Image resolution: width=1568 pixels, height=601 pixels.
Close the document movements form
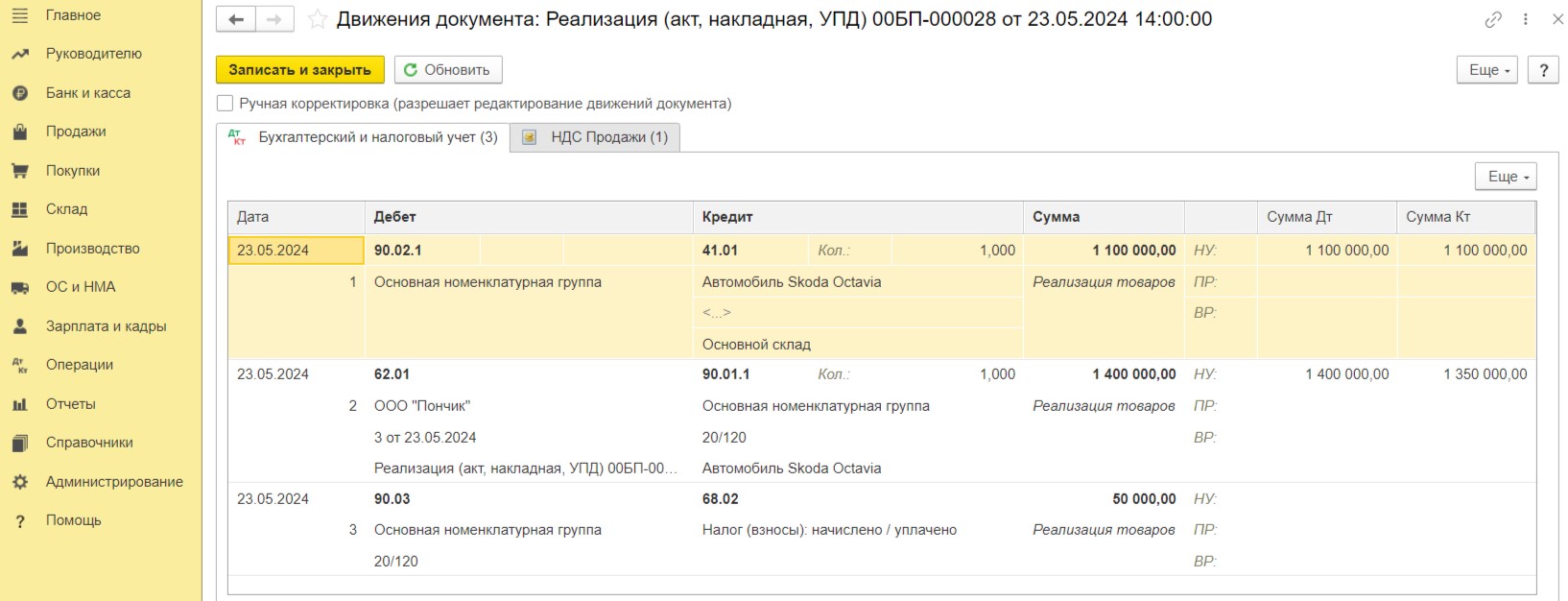point(1557,19)
